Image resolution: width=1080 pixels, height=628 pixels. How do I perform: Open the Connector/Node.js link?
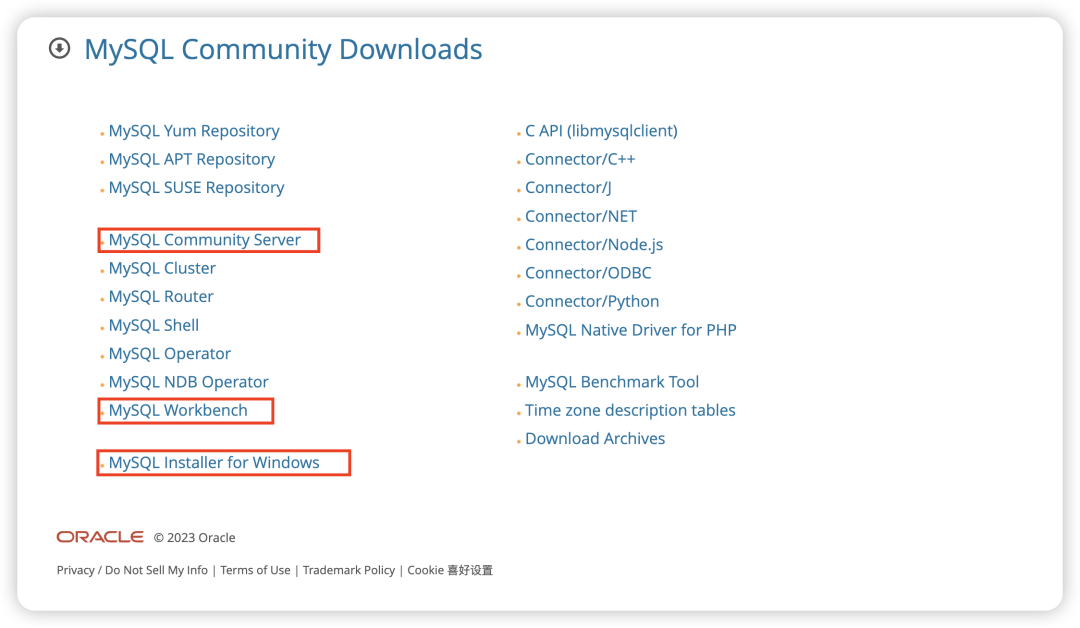594,244
